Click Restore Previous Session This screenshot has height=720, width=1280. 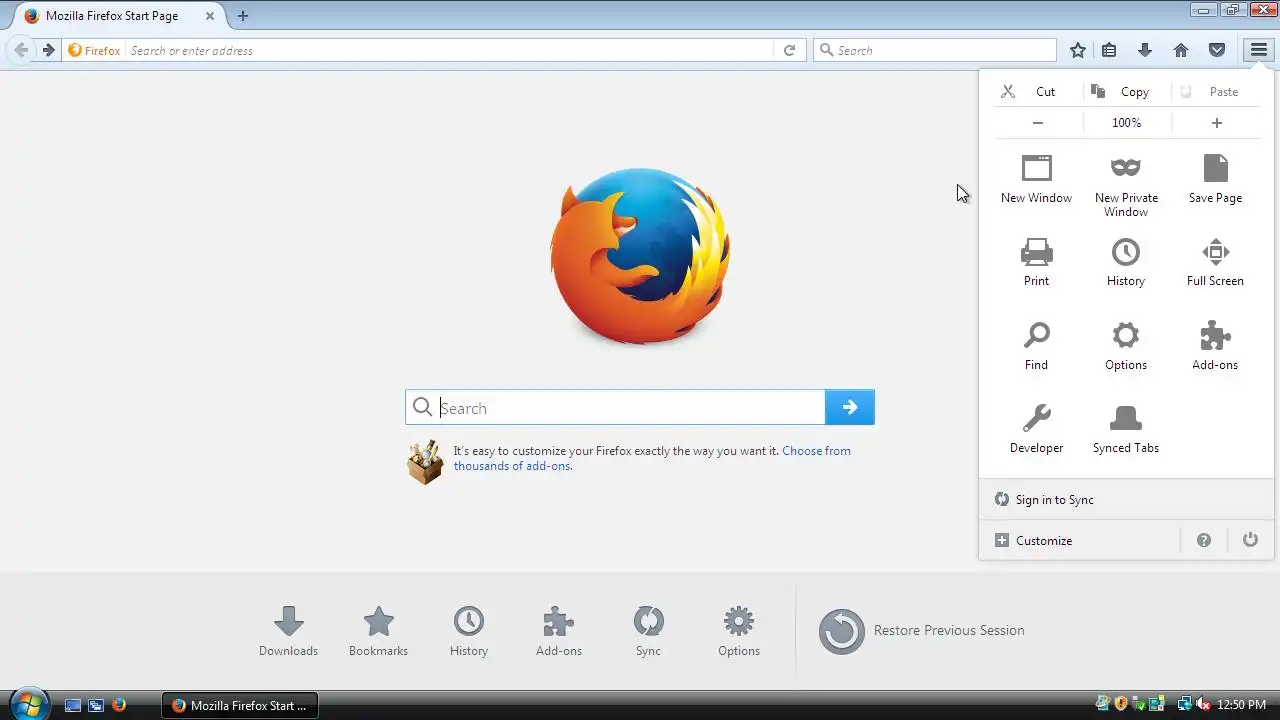coord(922,631)
